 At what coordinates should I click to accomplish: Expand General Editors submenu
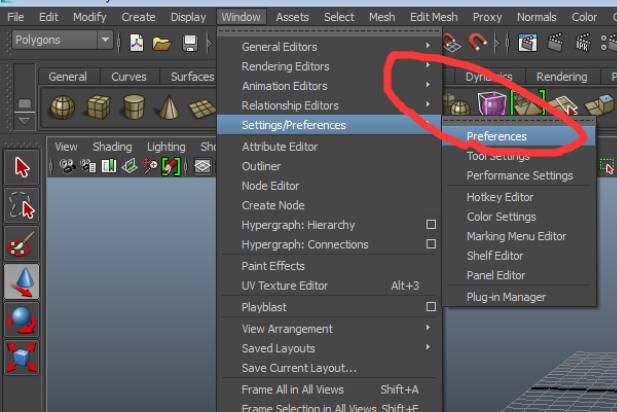tap(330, 47)
